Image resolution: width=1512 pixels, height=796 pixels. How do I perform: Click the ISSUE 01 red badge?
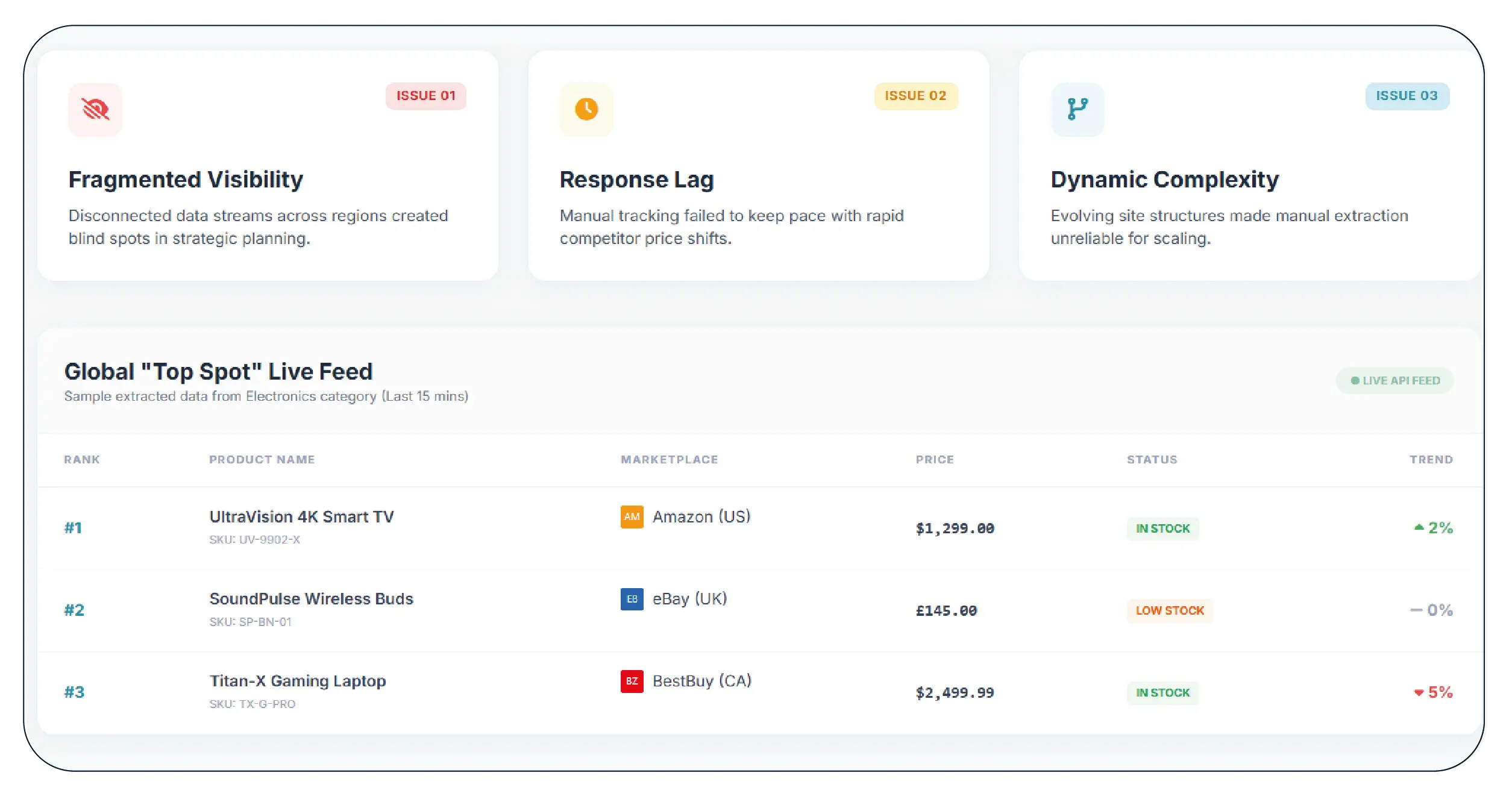pos(425,96)
